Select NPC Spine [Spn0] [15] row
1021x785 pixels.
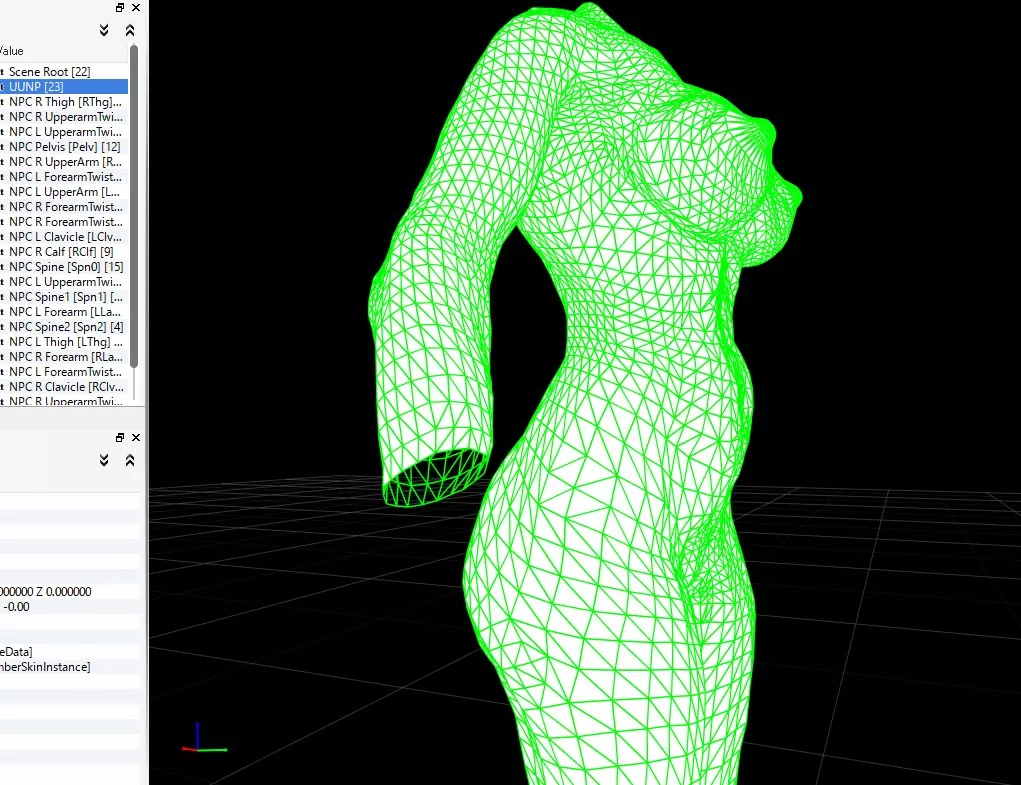pyautogui.click(x=64, y=267)
